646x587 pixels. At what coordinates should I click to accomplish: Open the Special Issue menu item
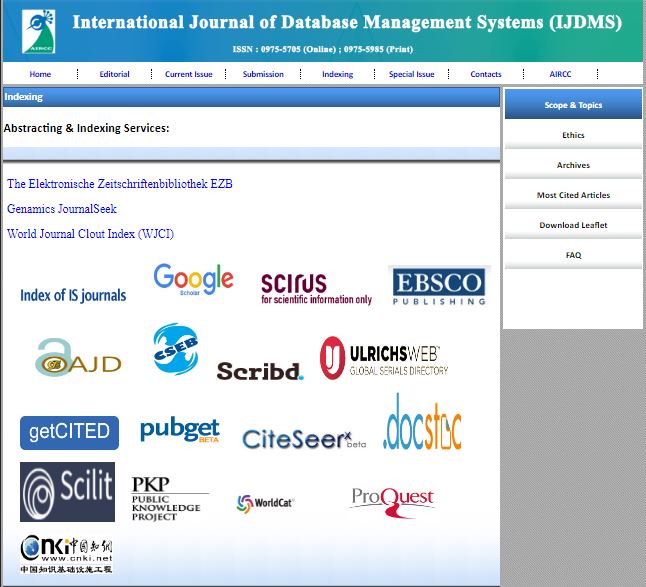point(412,74)
